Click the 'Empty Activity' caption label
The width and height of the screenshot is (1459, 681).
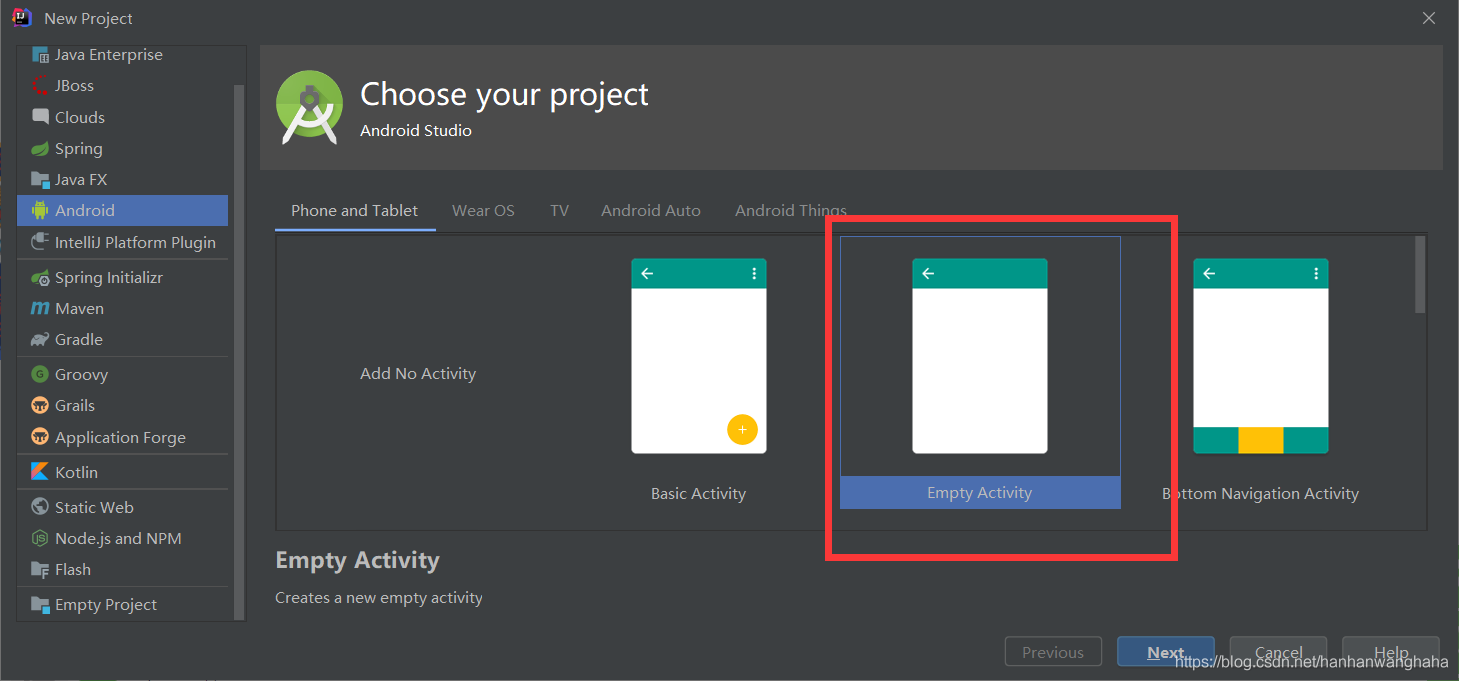(x=980, y=493)
